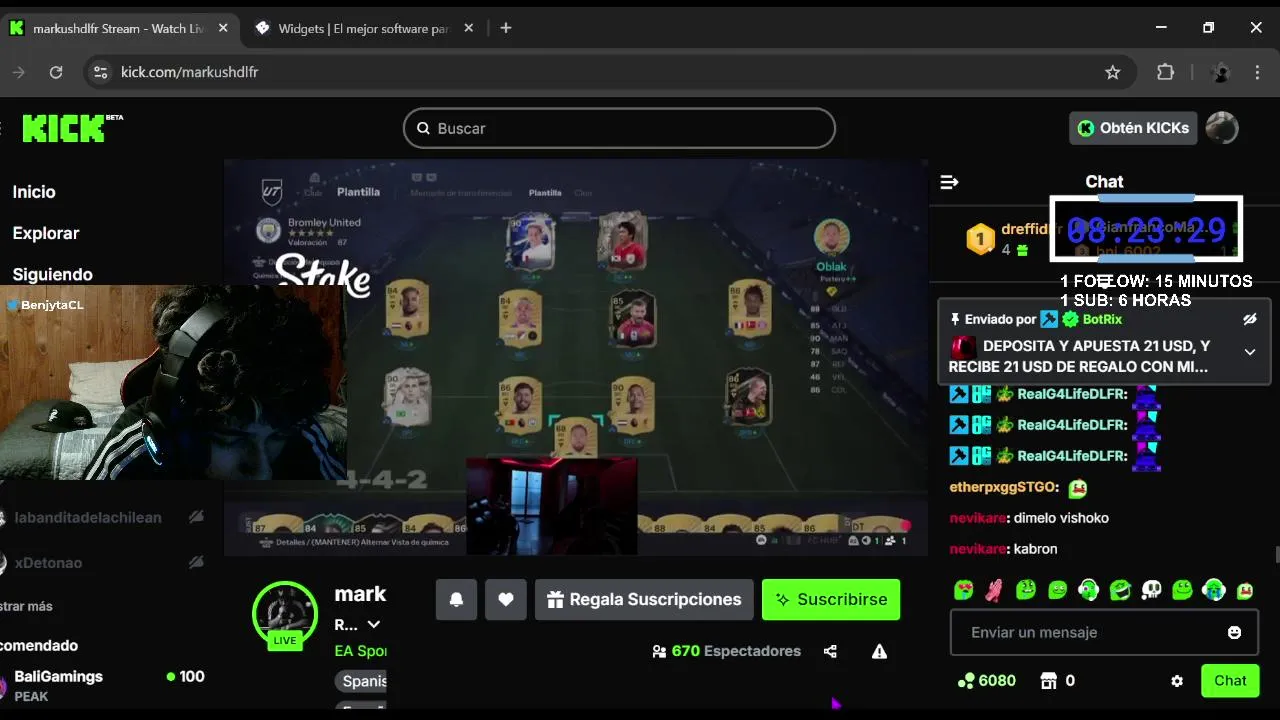Viewport: 1280px width, 720px height.
Task: Open Inicio in the sidebar
Action: (x=34, y=192)
